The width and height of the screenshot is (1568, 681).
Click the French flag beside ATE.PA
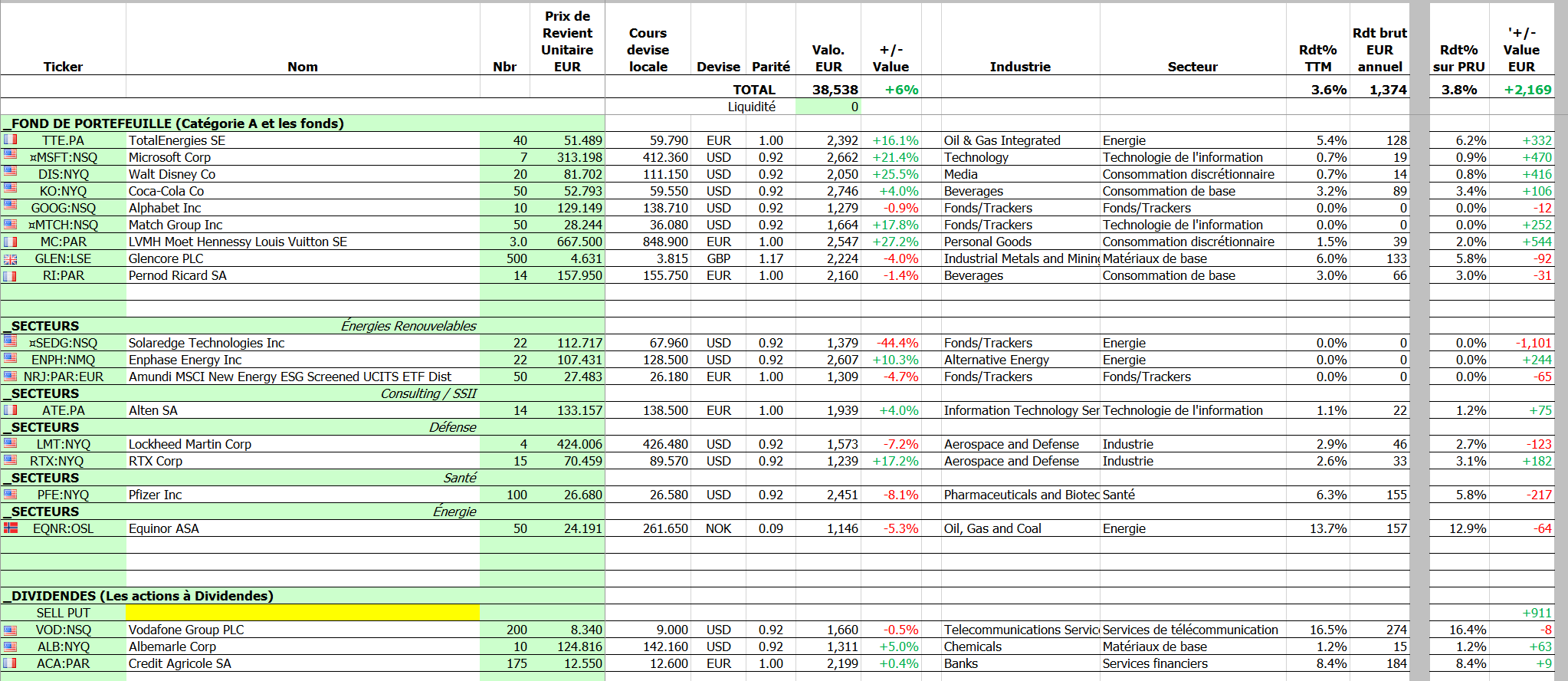pos(10,410)
